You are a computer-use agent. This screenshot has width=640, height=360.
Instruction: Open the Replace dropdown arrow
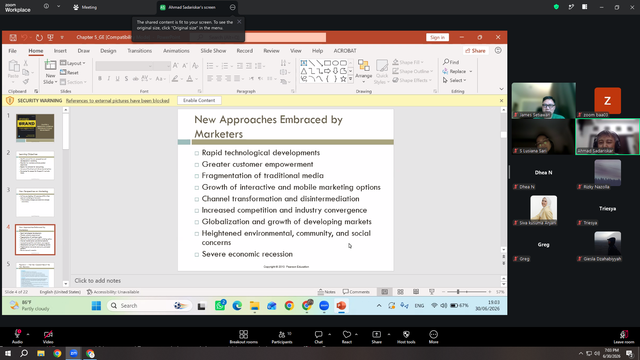(x=471, y=71)
